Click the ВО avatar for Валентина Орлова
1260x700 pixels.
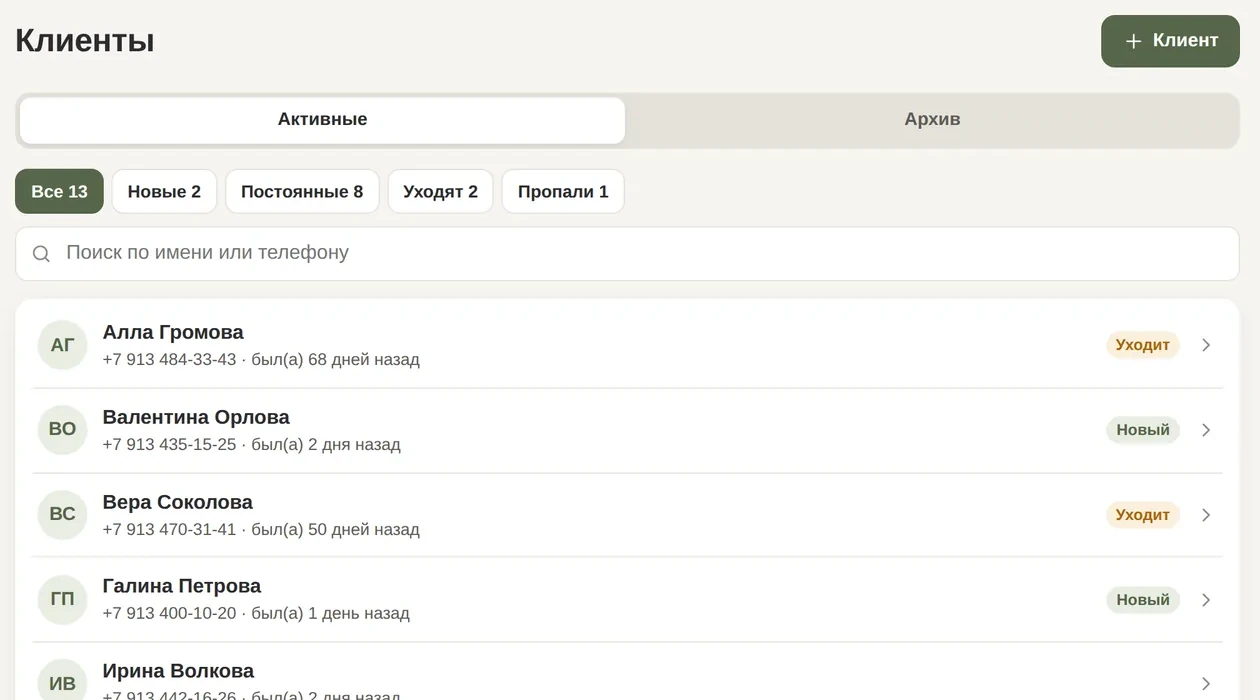point(62,429)
